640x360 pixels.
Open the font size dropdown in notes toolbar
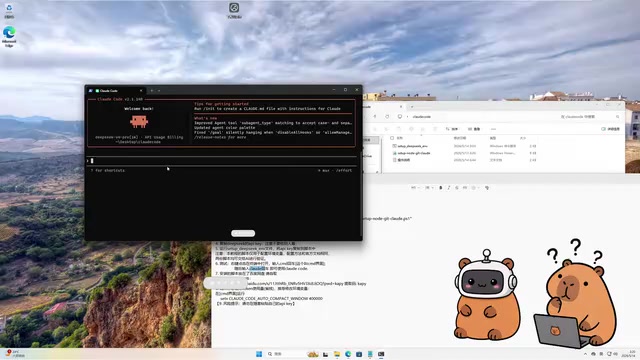428,188
